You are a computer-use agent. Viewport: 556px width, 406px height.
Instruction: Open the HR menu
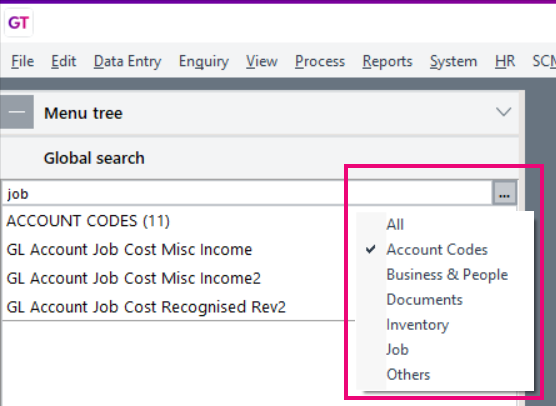505,61
